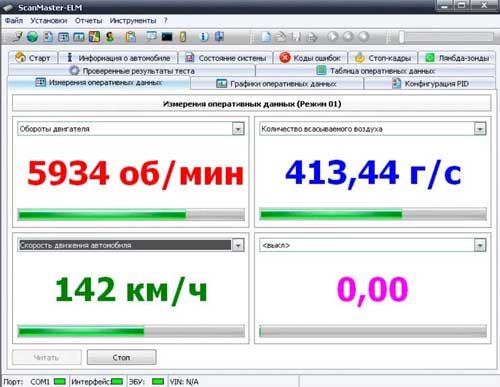Click the blue info circle toolbar icon
This screenshot has width=500, height=387.
204,37
